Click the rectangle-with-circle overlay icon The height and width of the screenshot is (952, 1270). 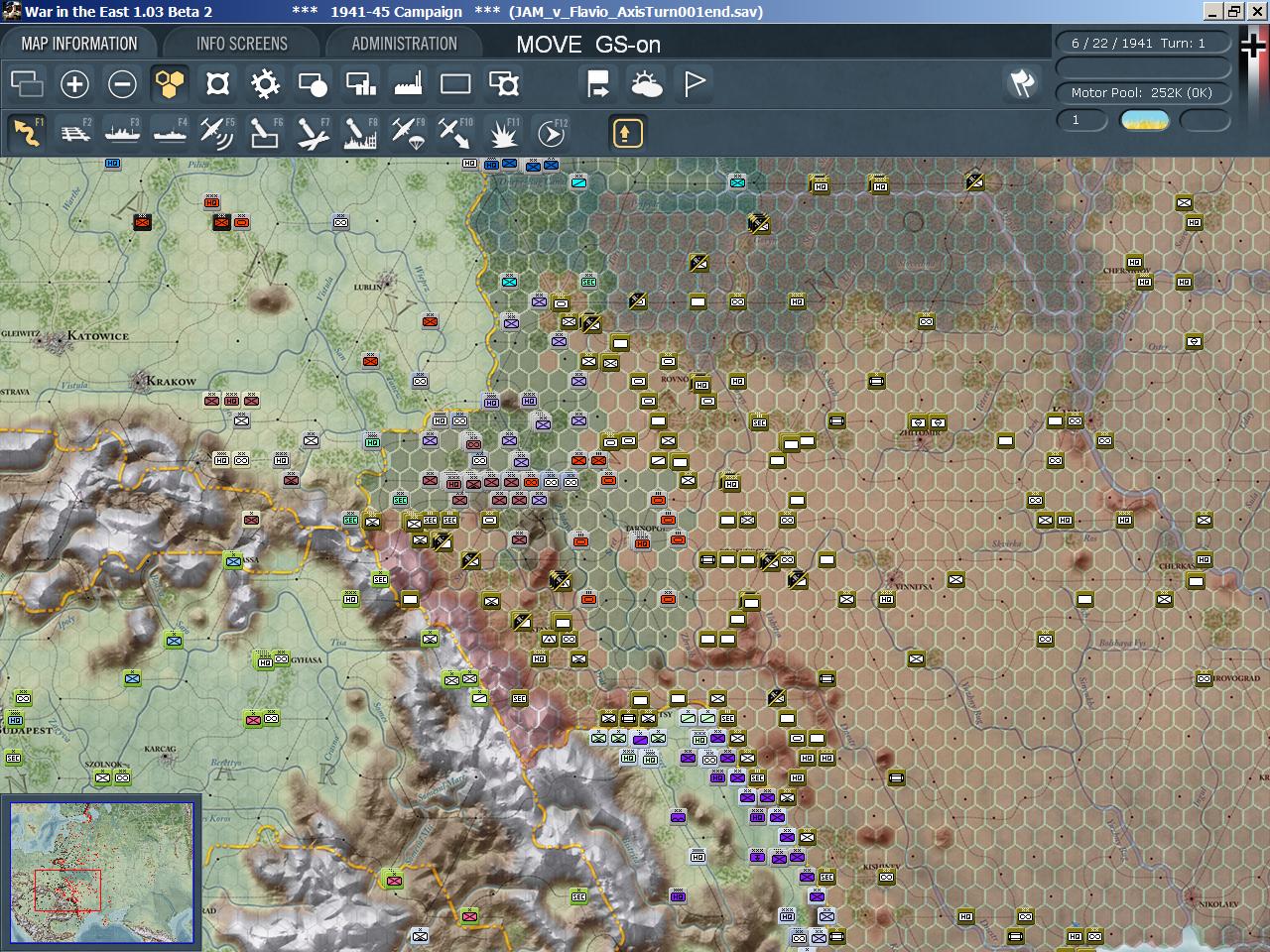coord(313,84)
